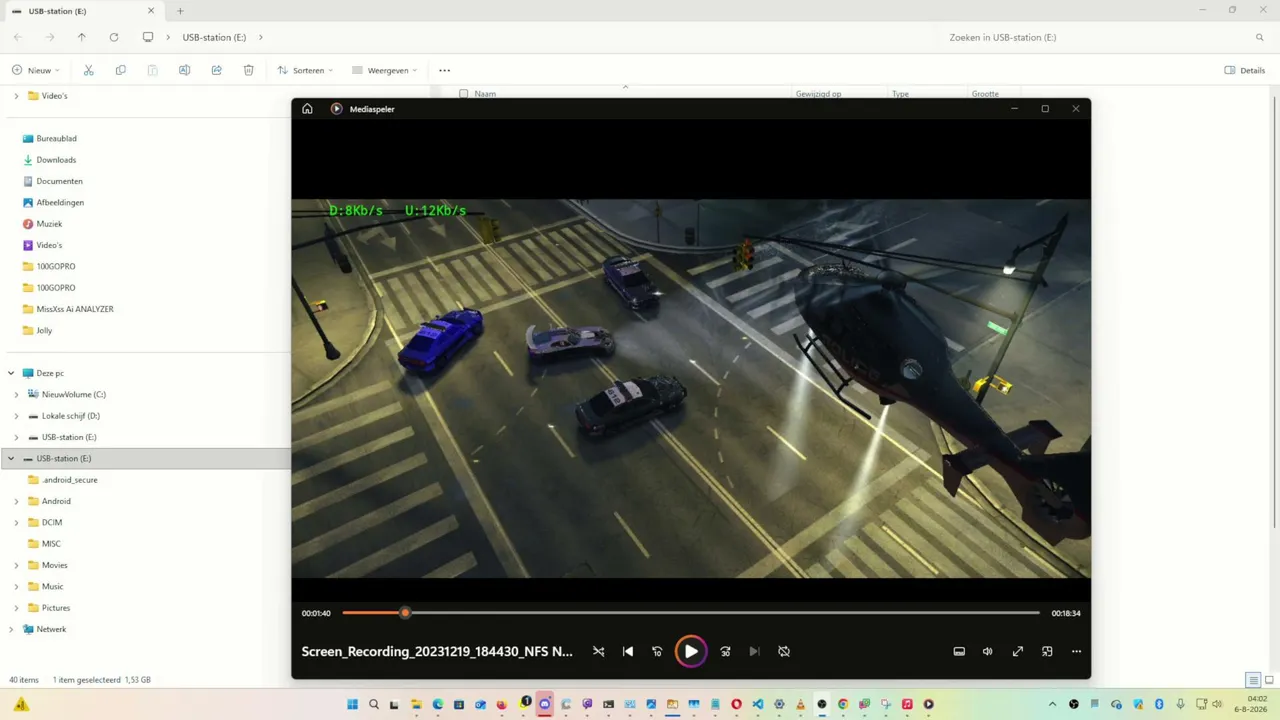
Task: Cut the selected item in Explorer
Action: 89,70
